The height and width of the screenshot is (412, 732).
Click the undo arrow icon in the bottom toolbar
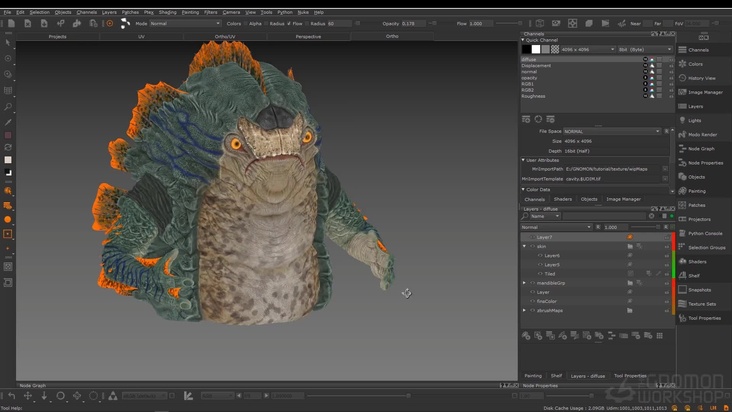(12, 396)
